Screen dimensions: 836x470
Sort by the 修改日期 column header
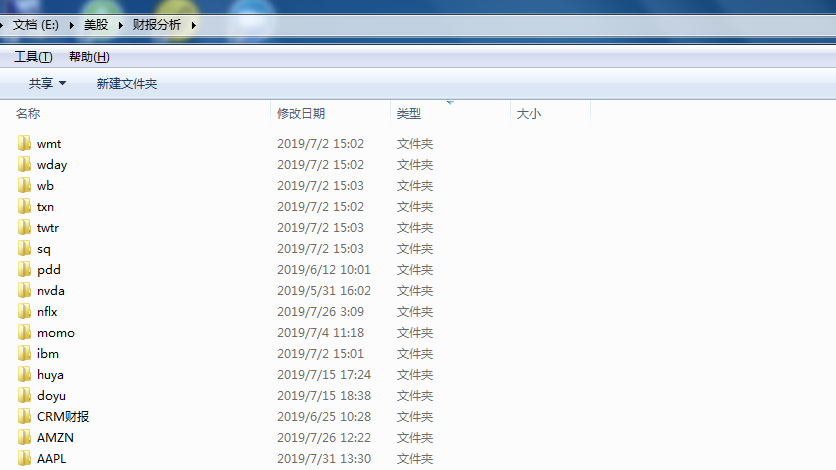pos(301,114)
